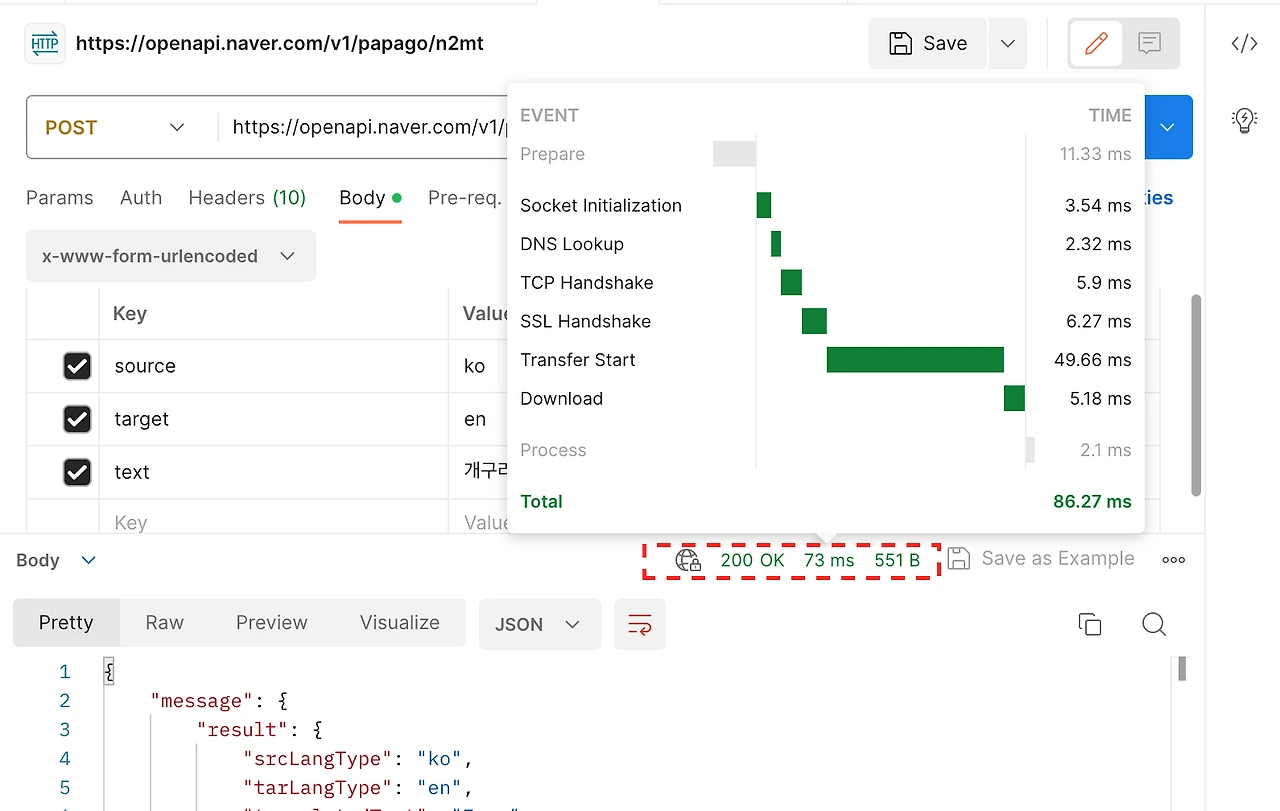Select the Preview response view tab
Screen dimensions: 1280x811
pos(272,623)
